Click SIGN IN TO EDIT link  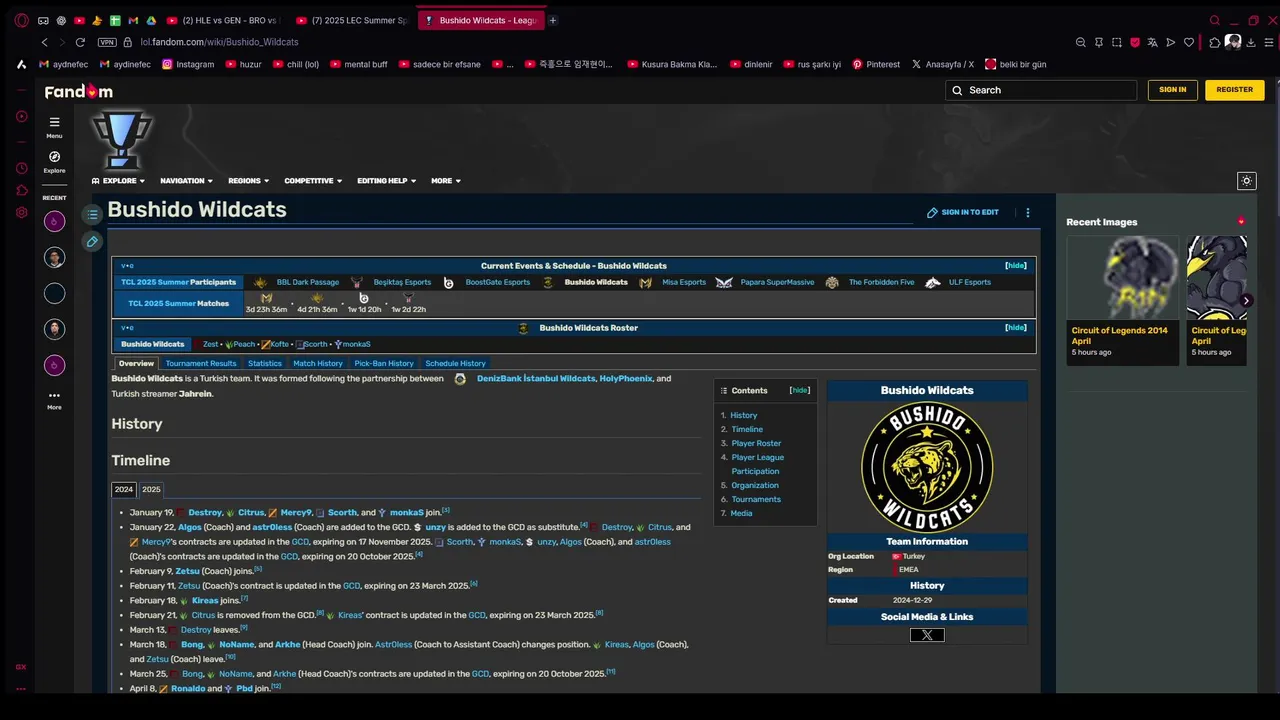tap(963, 212)
